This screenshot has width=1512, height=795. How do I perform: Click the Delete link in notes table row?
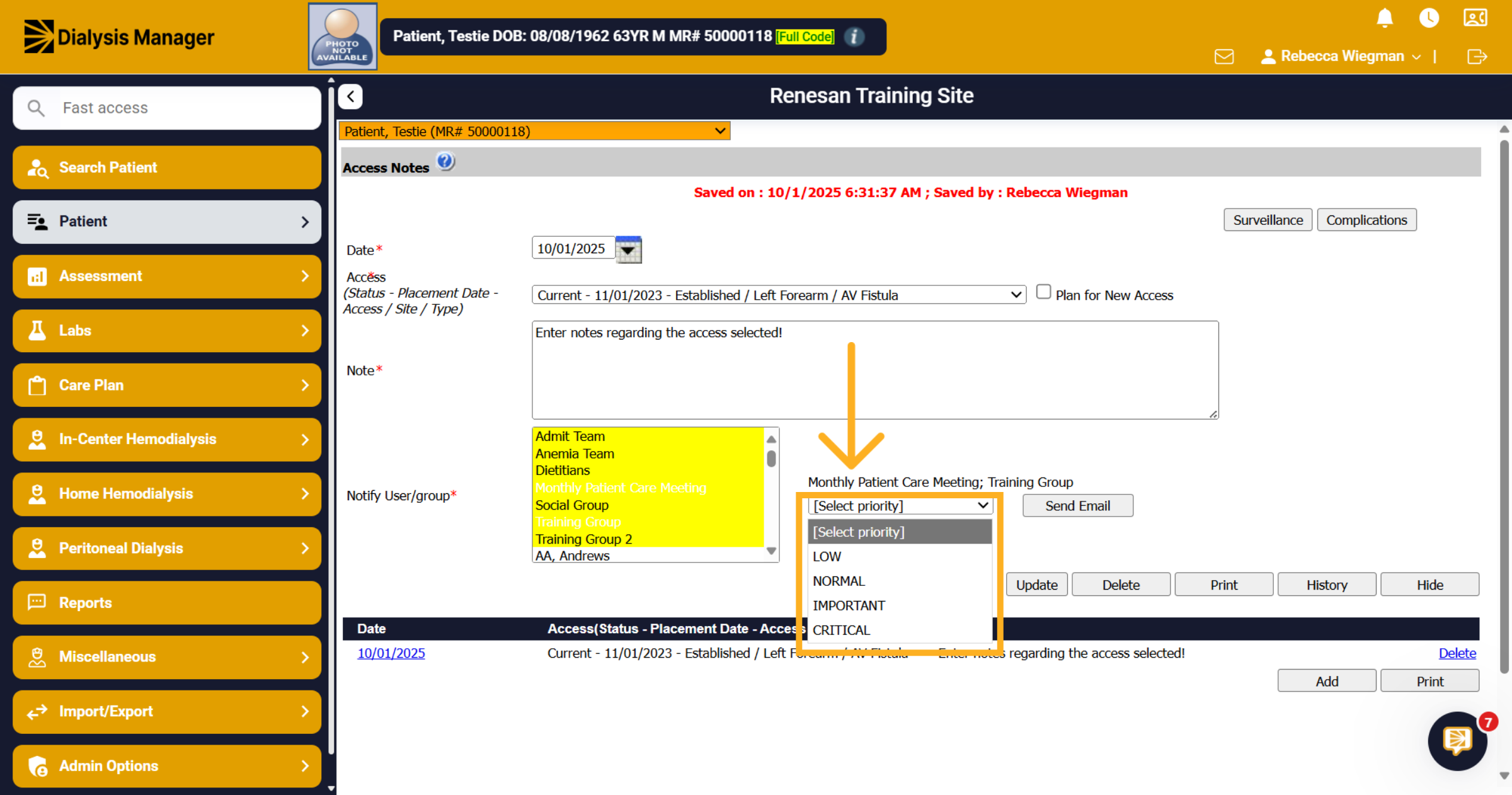click(1457, 653)
